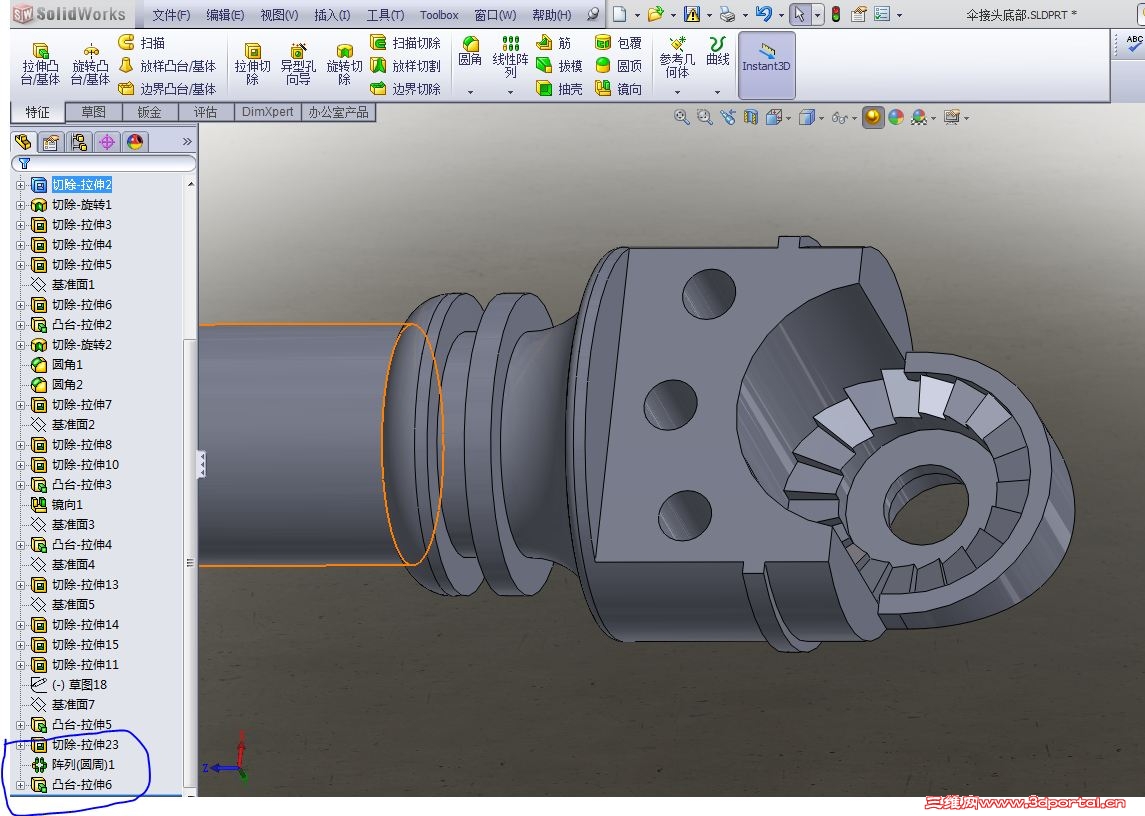Open the Hole Wizard (异型孔向导)

pos(298,64)
